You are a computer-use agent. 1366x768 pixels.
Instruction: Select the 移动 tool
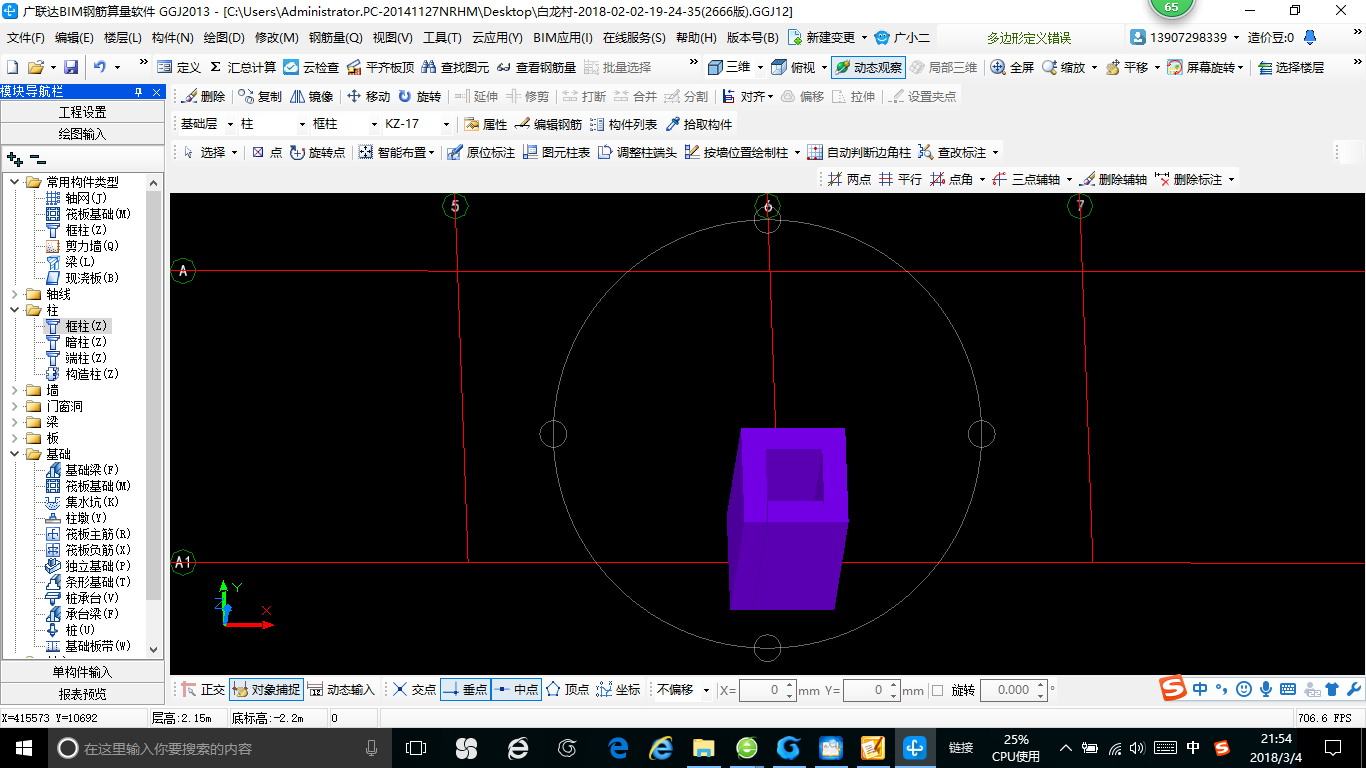(x=368, y=97)
